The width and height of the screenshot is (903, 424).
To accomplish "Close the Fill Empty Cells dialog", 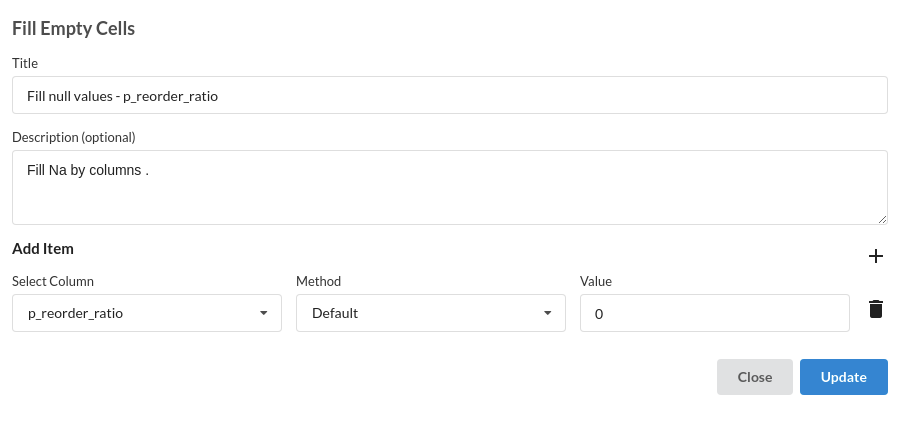I will point(754,377).
